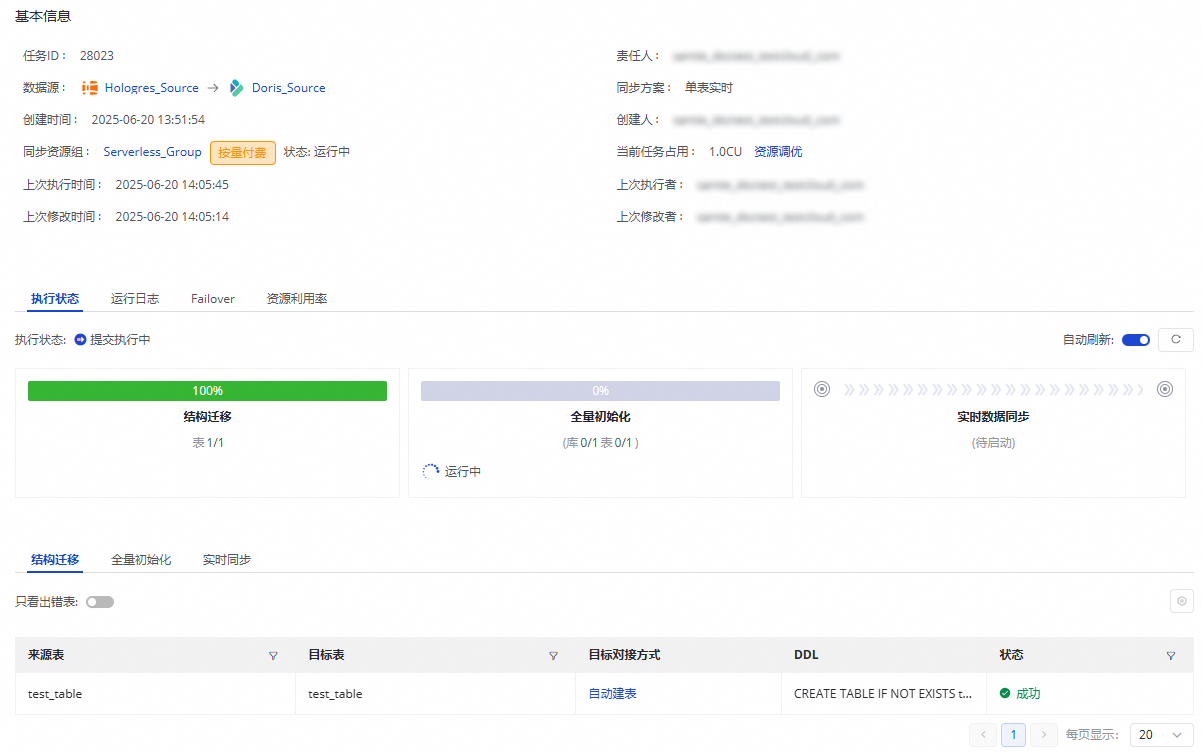Click the 100% 结构迁移 progress bar

pos(207,391)
